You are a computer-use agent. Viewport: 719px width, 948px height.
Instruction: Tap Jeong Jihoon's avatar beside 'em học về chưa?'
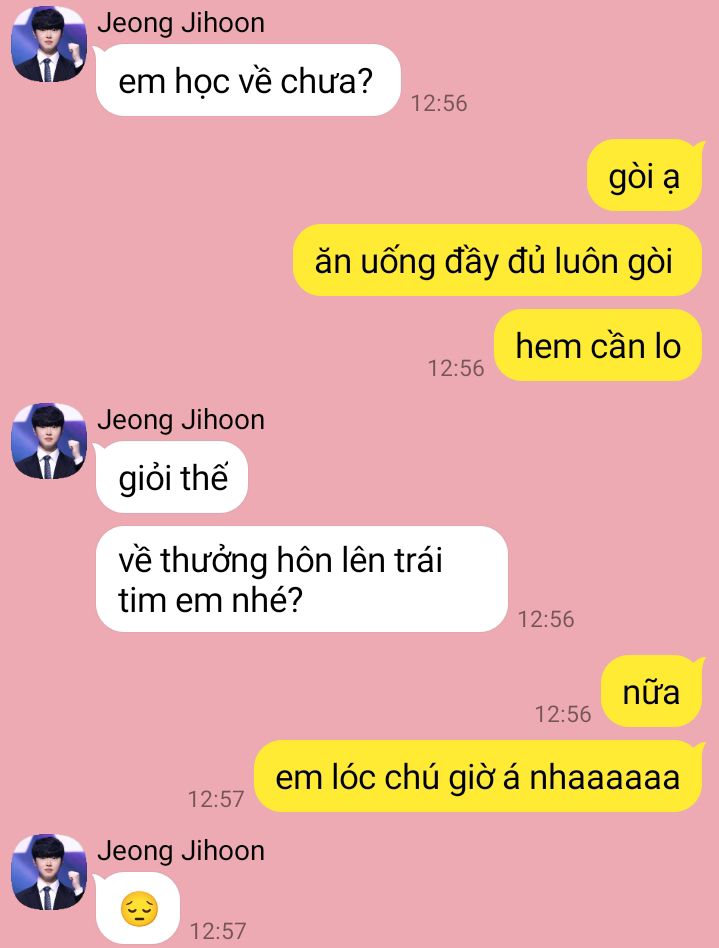pyautogui.click(x=49, y=44)
